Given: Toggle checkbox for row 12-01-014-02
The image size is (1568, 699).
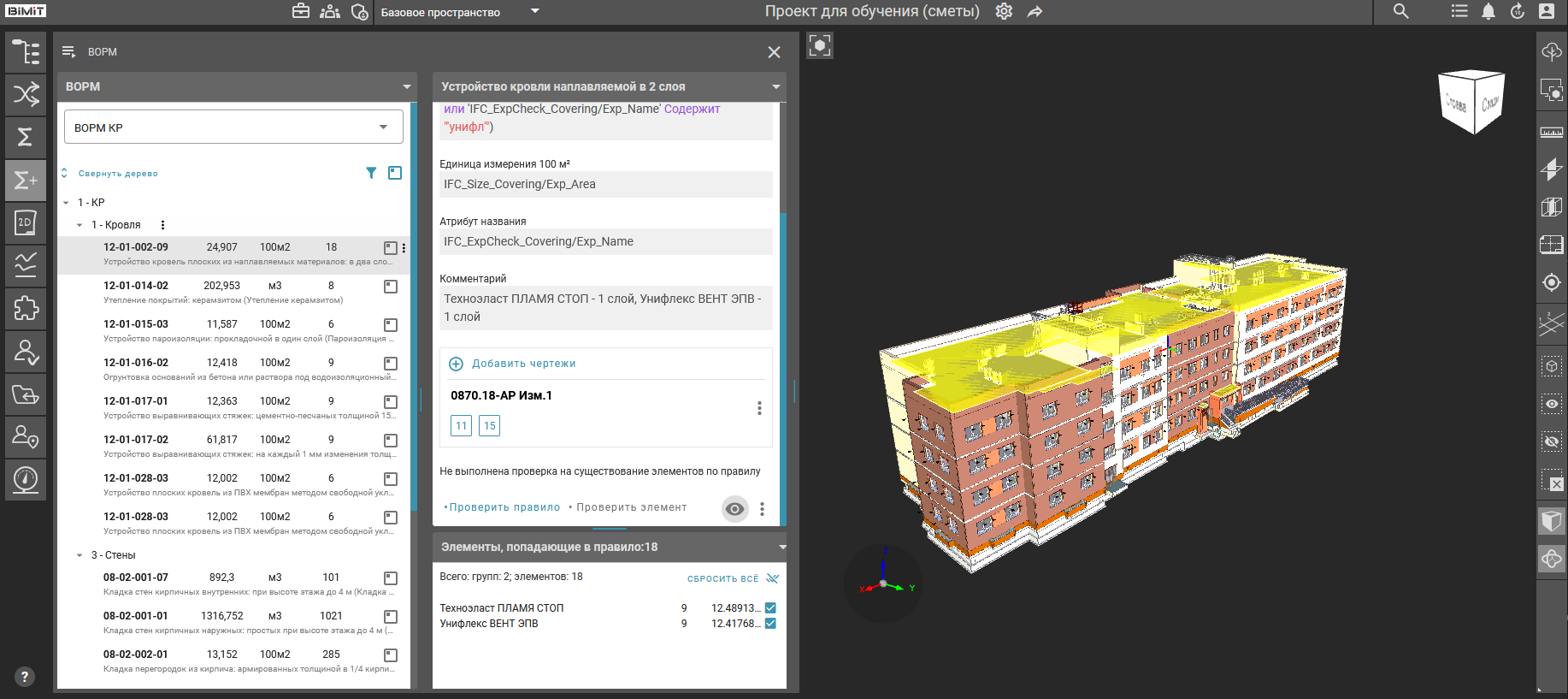Looking at the screenshot, I should (x=391, y=287).
